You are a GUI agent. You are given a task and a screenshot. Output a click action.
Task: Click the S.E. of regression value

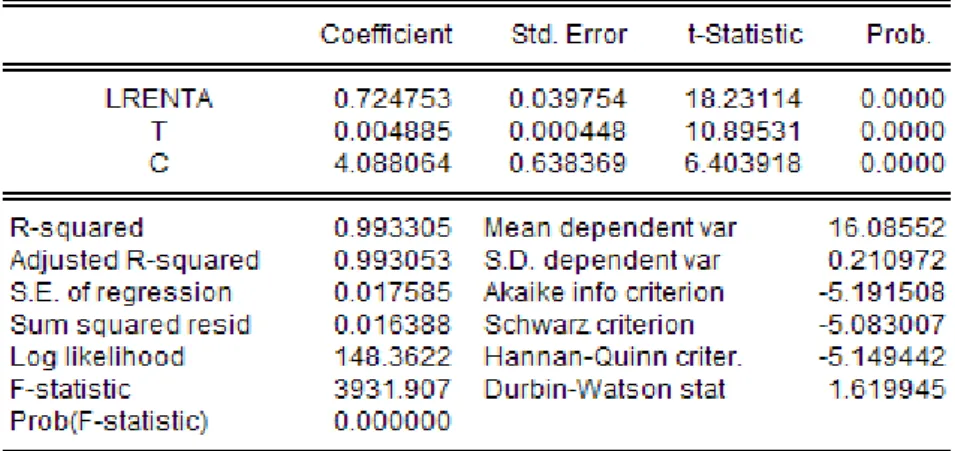tap(392, 293)
